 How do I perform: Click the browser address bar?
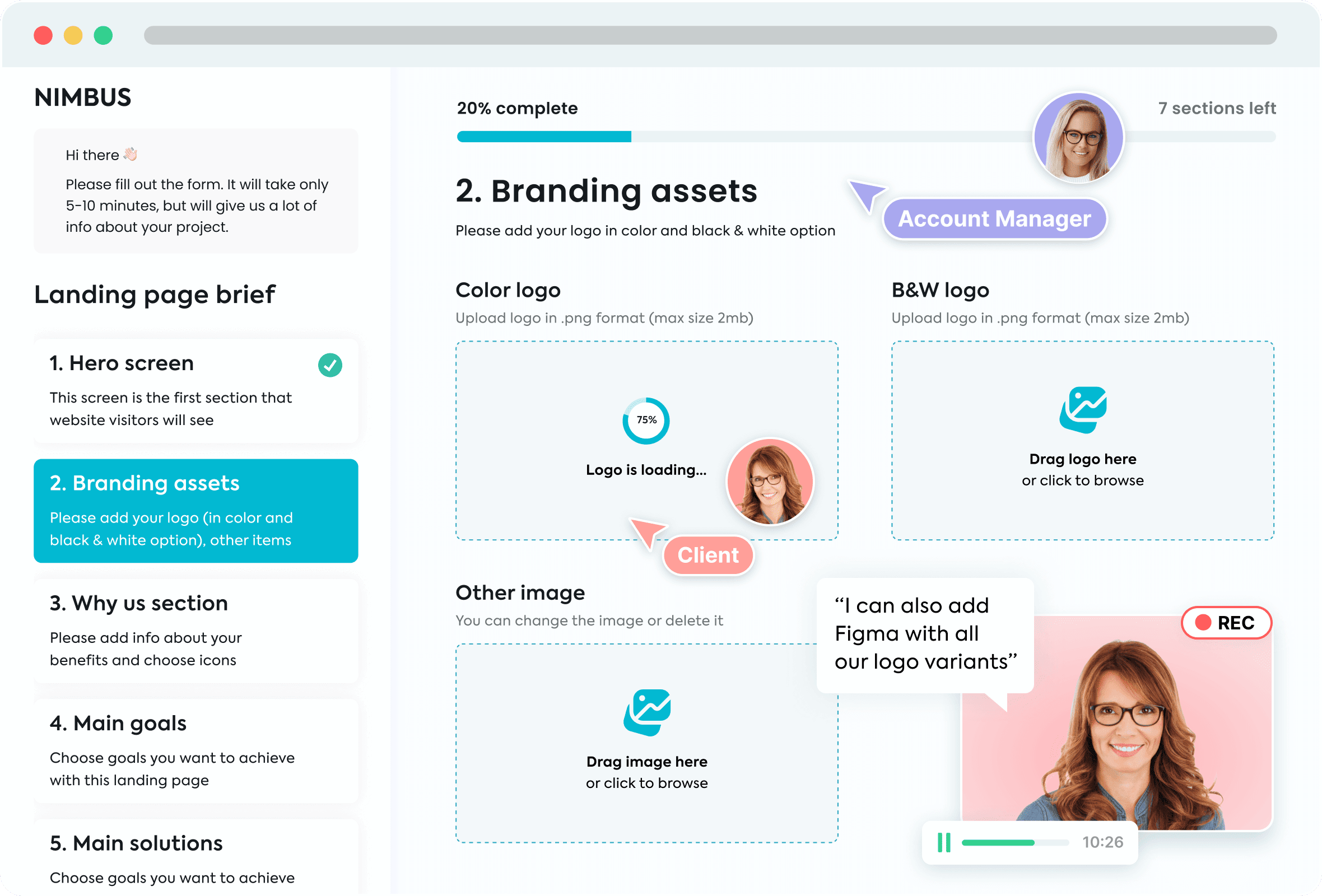click(710, 35)
